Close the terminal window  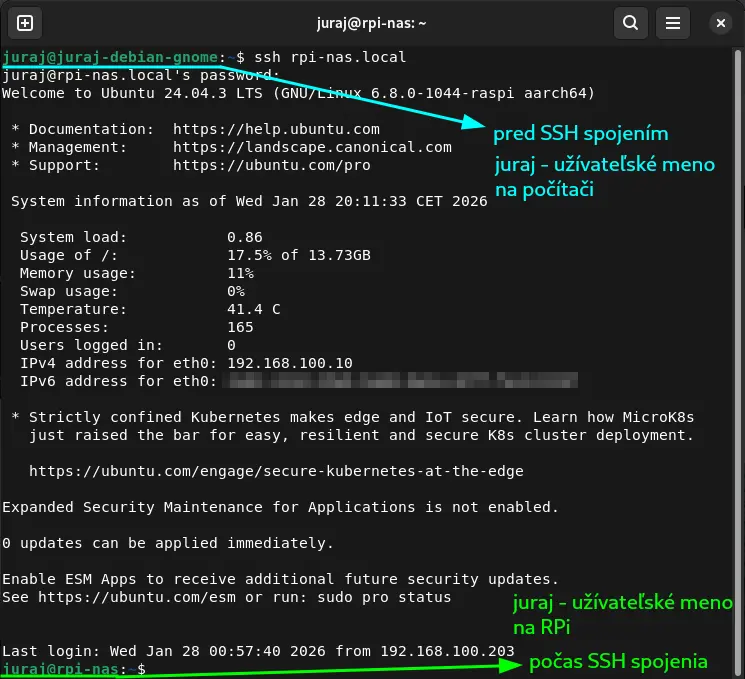pyautogui.click(x=719, y=22)
